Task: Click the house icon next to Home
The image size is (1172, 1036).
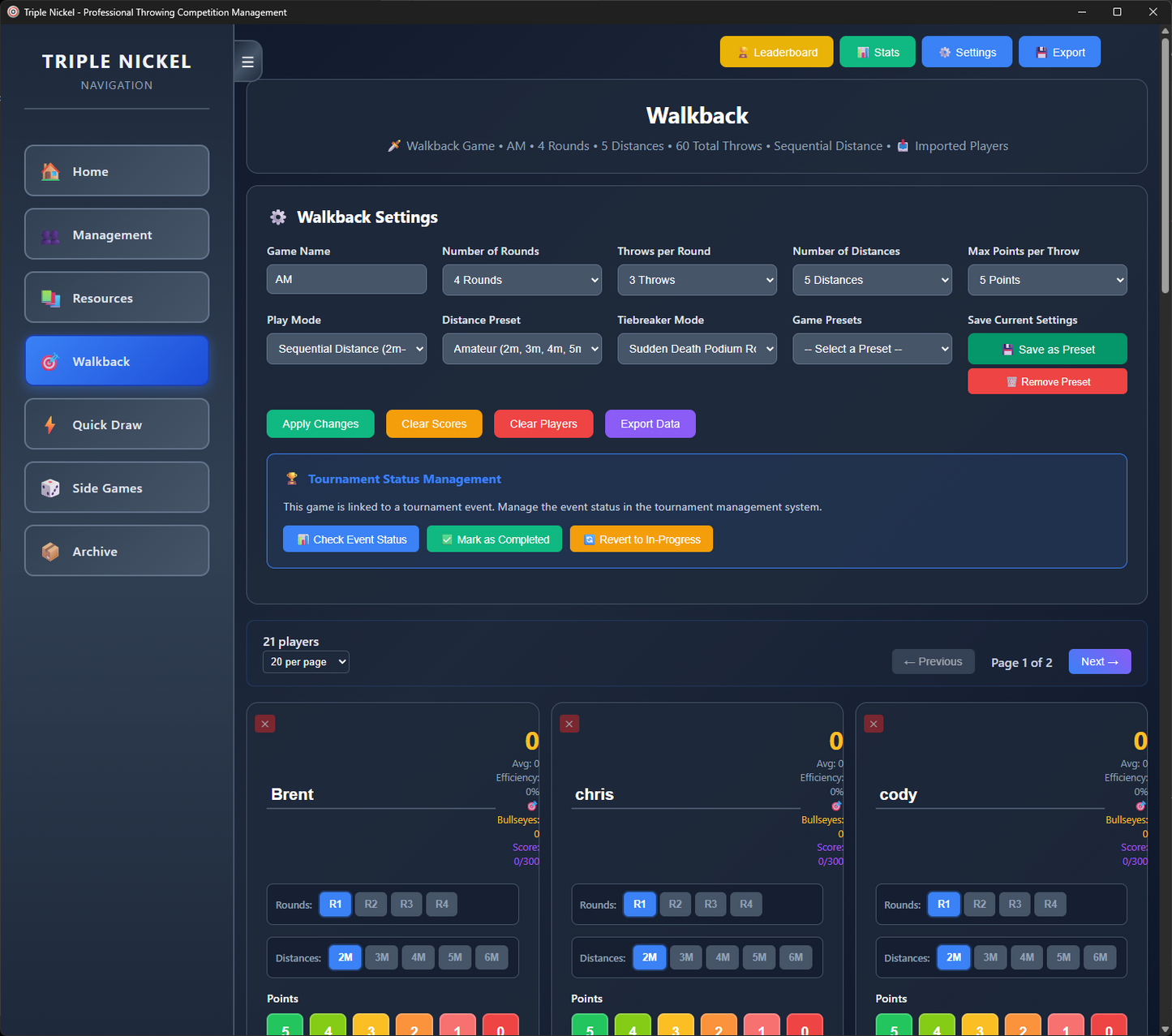Action: point(50,171)
